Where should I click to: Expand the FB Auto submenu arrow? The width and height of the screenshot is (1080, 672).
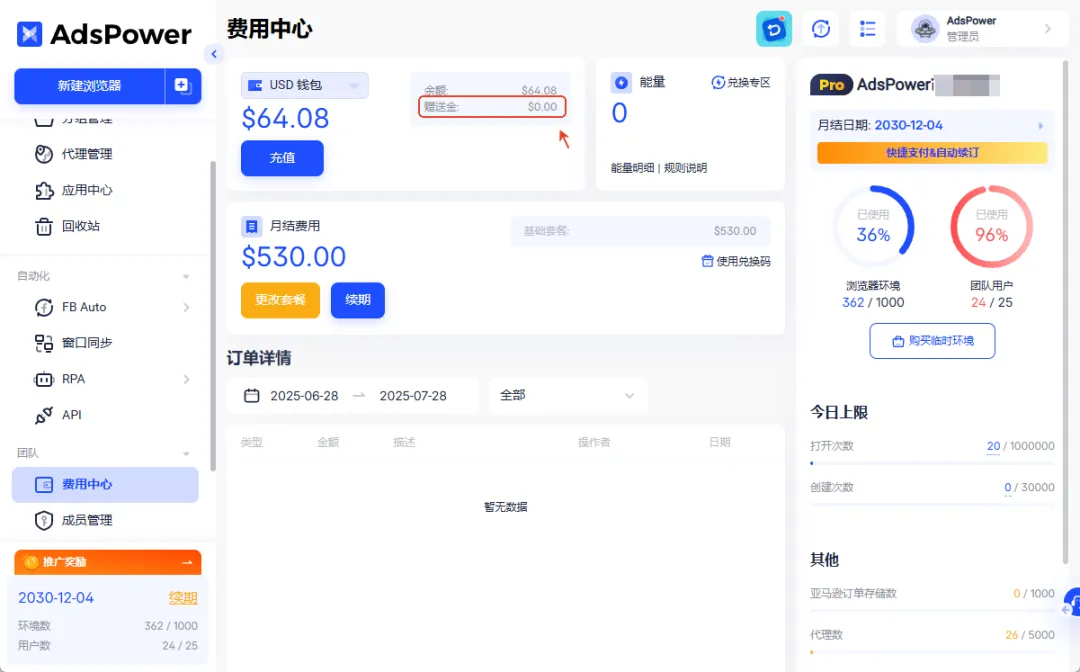[x=187, y=307]
